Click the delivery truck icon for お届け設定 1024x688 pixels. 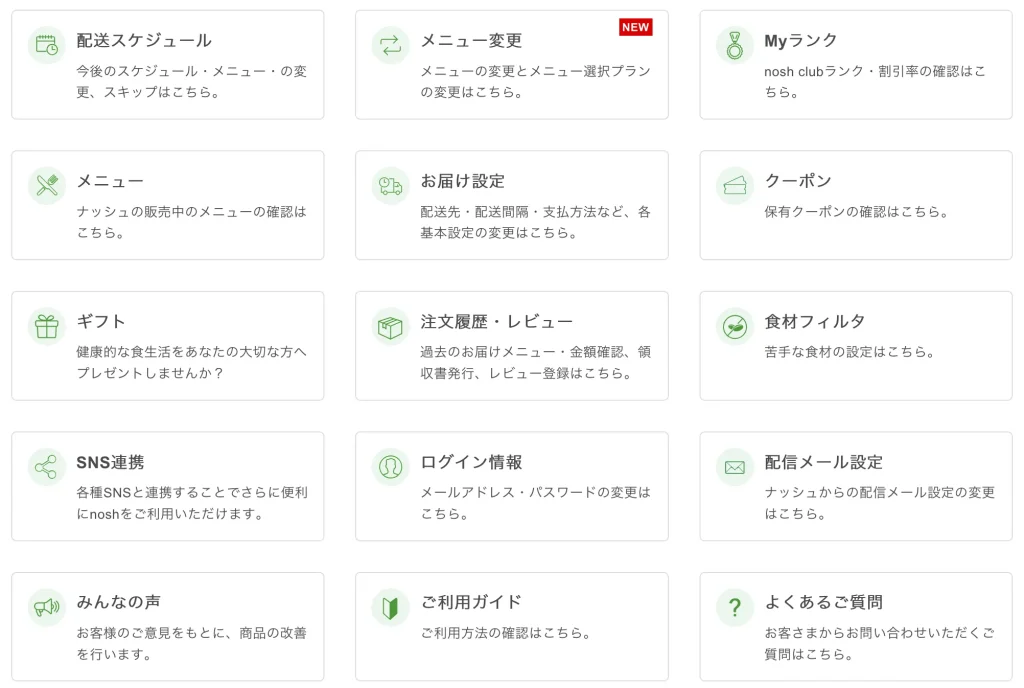(x=391, y=185)
